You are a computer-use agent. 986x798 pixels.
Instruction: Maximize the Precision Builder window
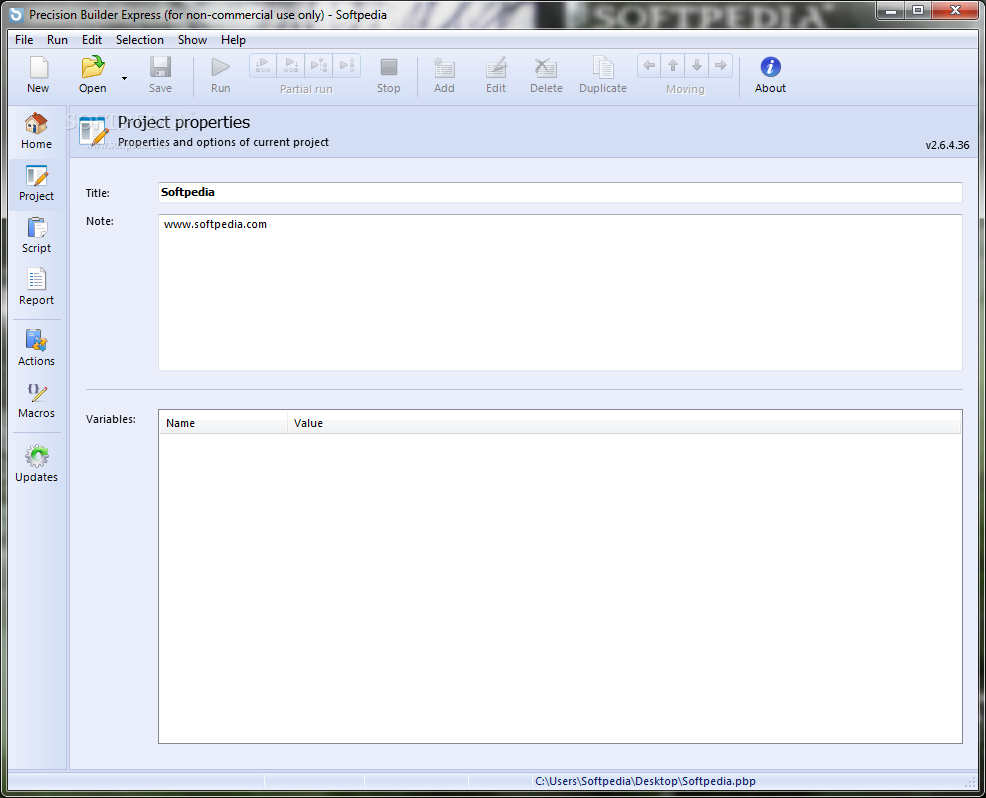(x=918, y=10)
